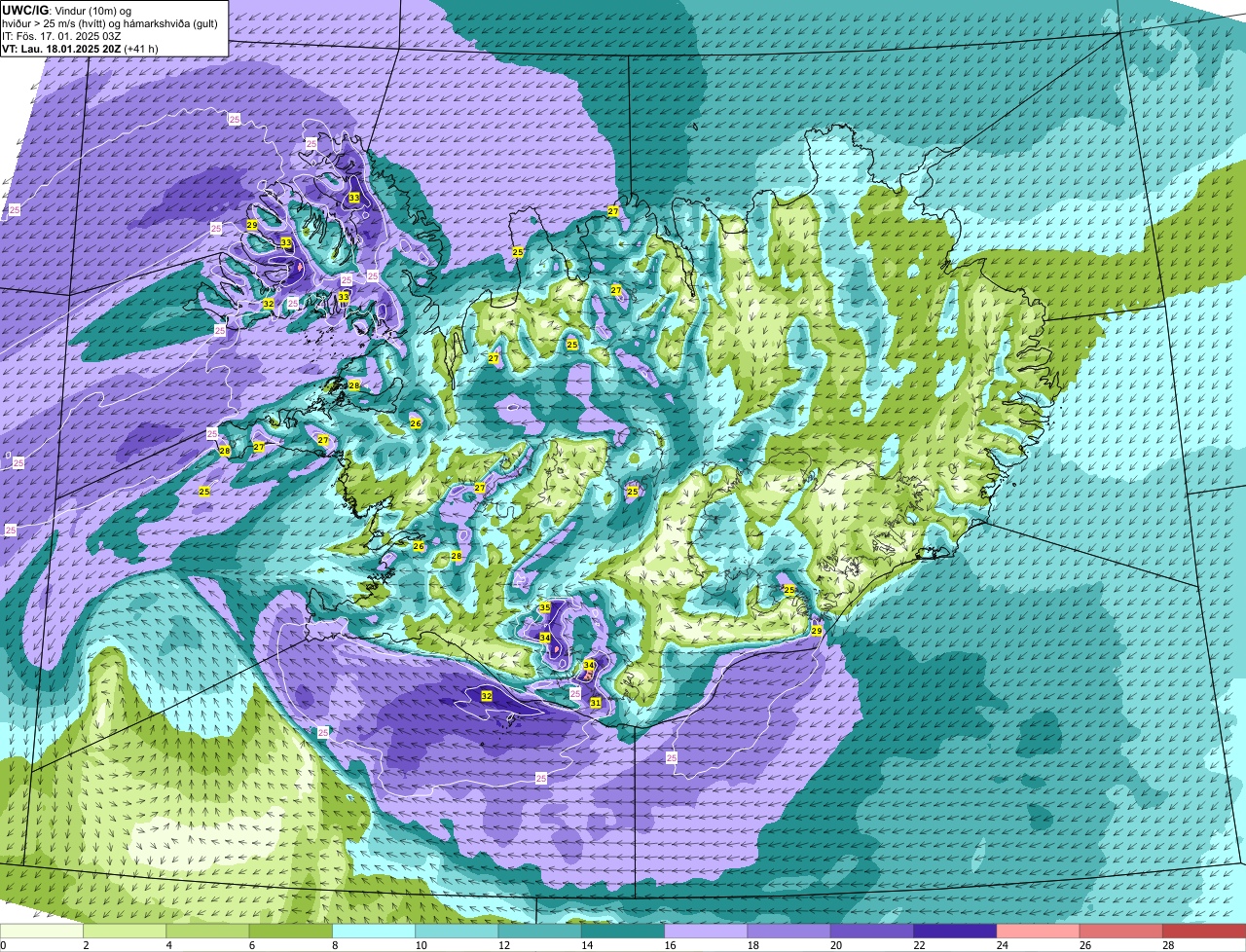Click the 22–24 m/s dark indigo legend swatch
The image size is (1246, 952).
click(x=955, y=932)
